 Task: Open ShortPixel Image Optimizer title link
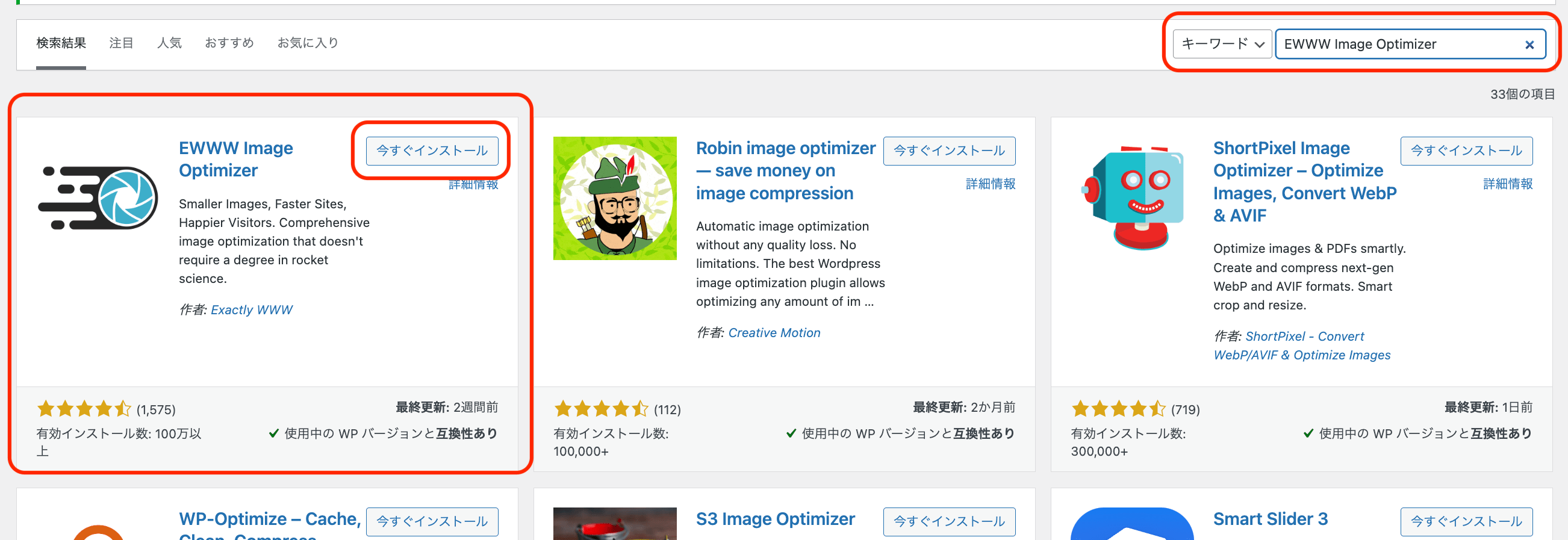pyautogui.click(x=1304, y=181)
